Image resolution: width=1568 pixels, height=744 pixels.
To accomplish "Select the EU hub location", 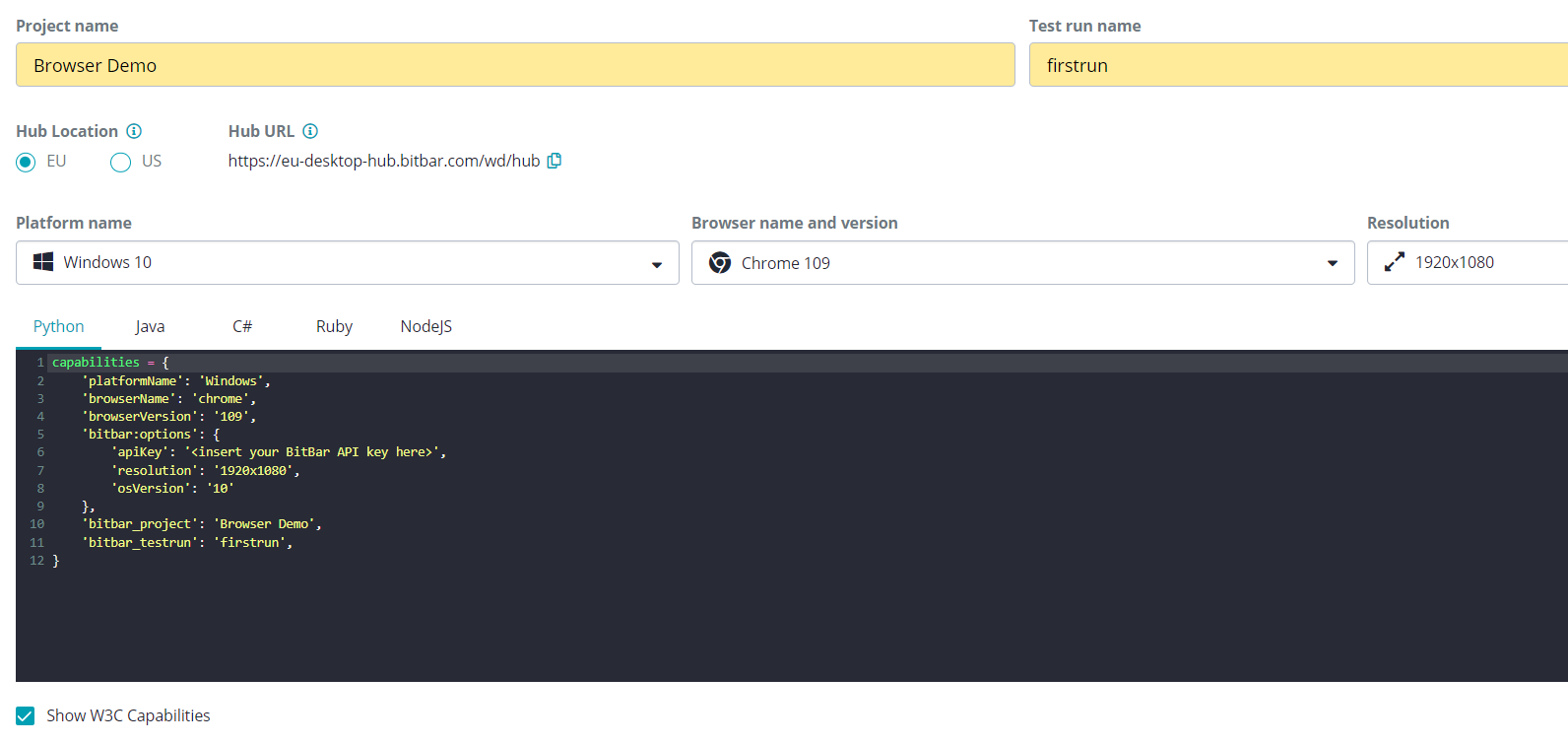I will click(26, 162).
